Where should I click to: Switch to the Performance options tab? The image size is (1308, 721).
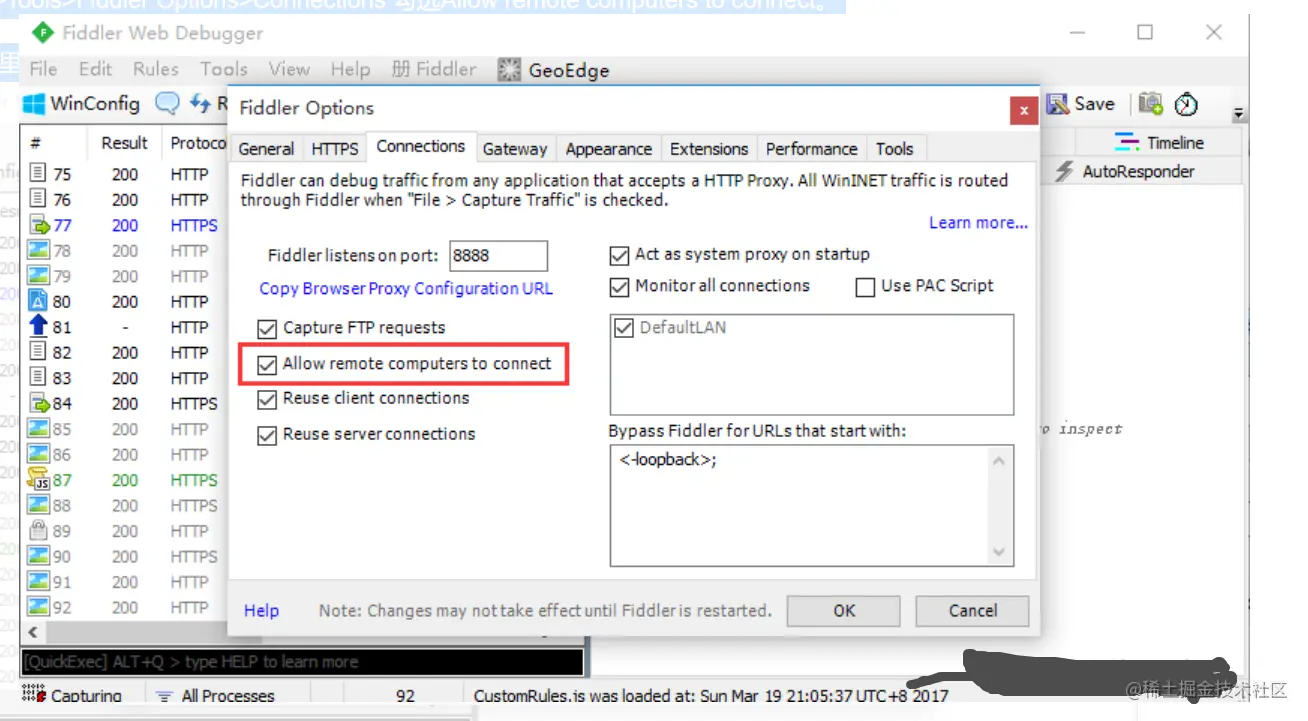tap(812, 149)
